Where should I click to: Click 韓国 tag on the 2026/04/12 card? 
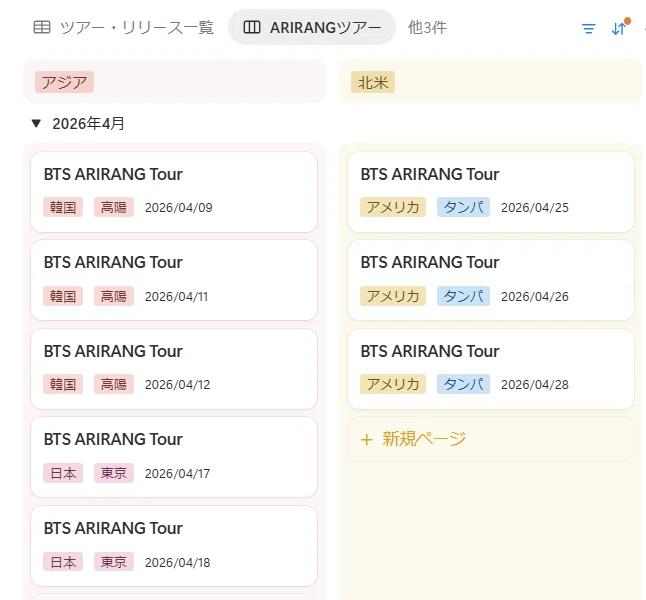(x=63, y=384)
